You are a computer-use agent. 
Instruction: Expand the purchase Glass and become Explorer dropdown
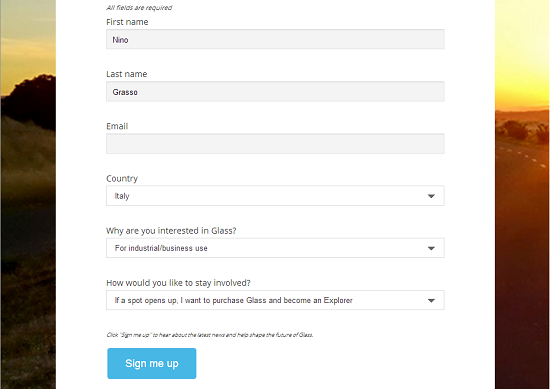275,300
